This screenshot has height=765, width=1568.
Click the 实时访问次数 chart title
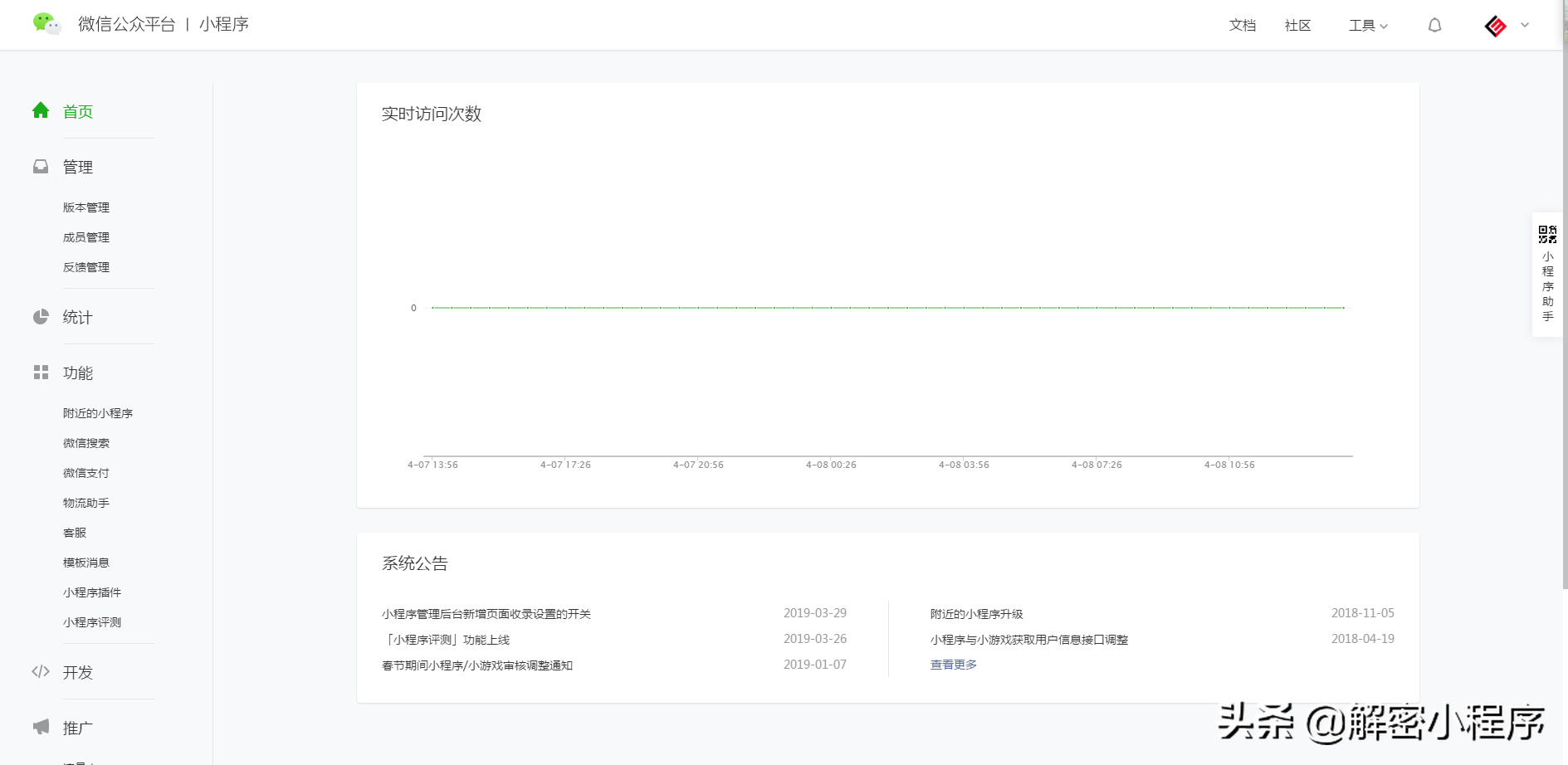point(432,114)
